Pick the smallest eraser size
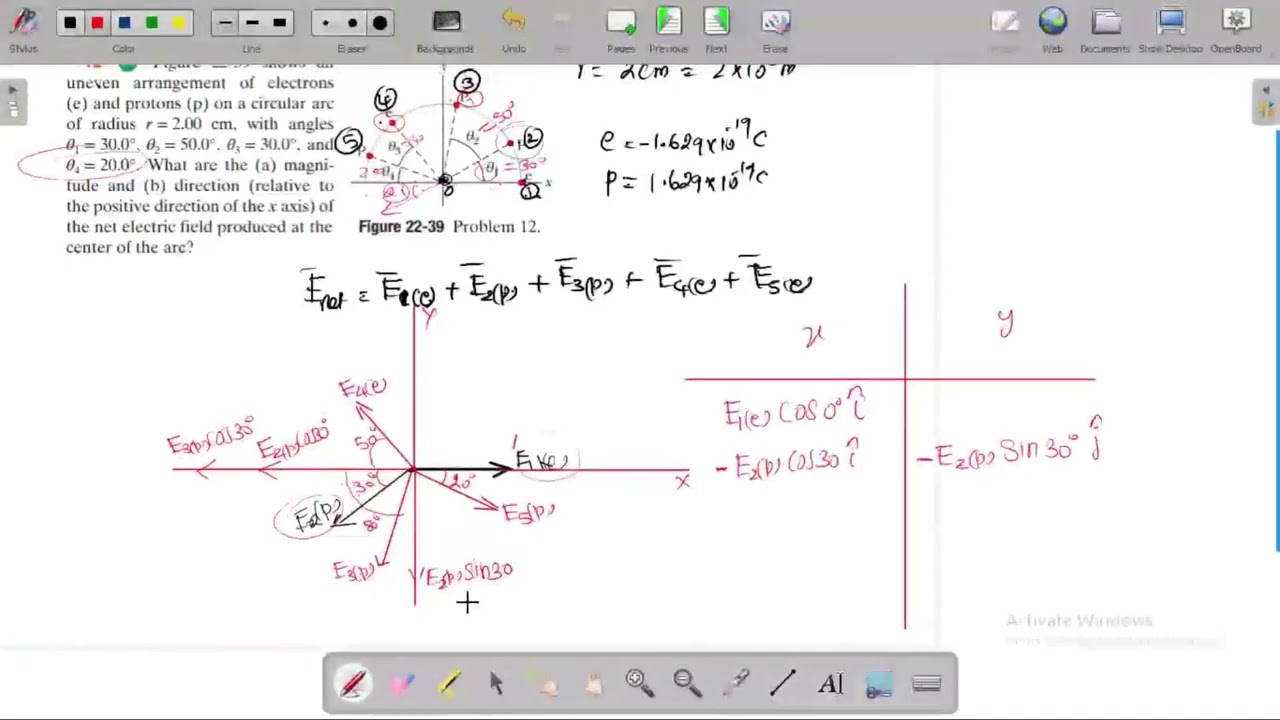The height and width of the screenshot is (720, 1280). coord(325,23)
